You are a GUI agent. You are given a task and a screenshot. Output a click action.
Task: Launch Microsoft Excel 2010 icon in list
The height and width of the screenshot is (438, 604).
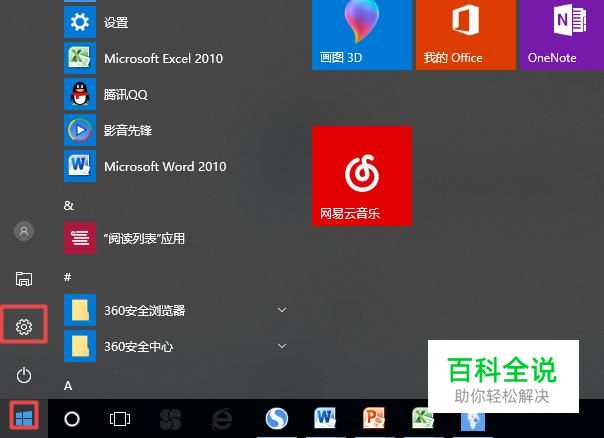tap(80, 58)
